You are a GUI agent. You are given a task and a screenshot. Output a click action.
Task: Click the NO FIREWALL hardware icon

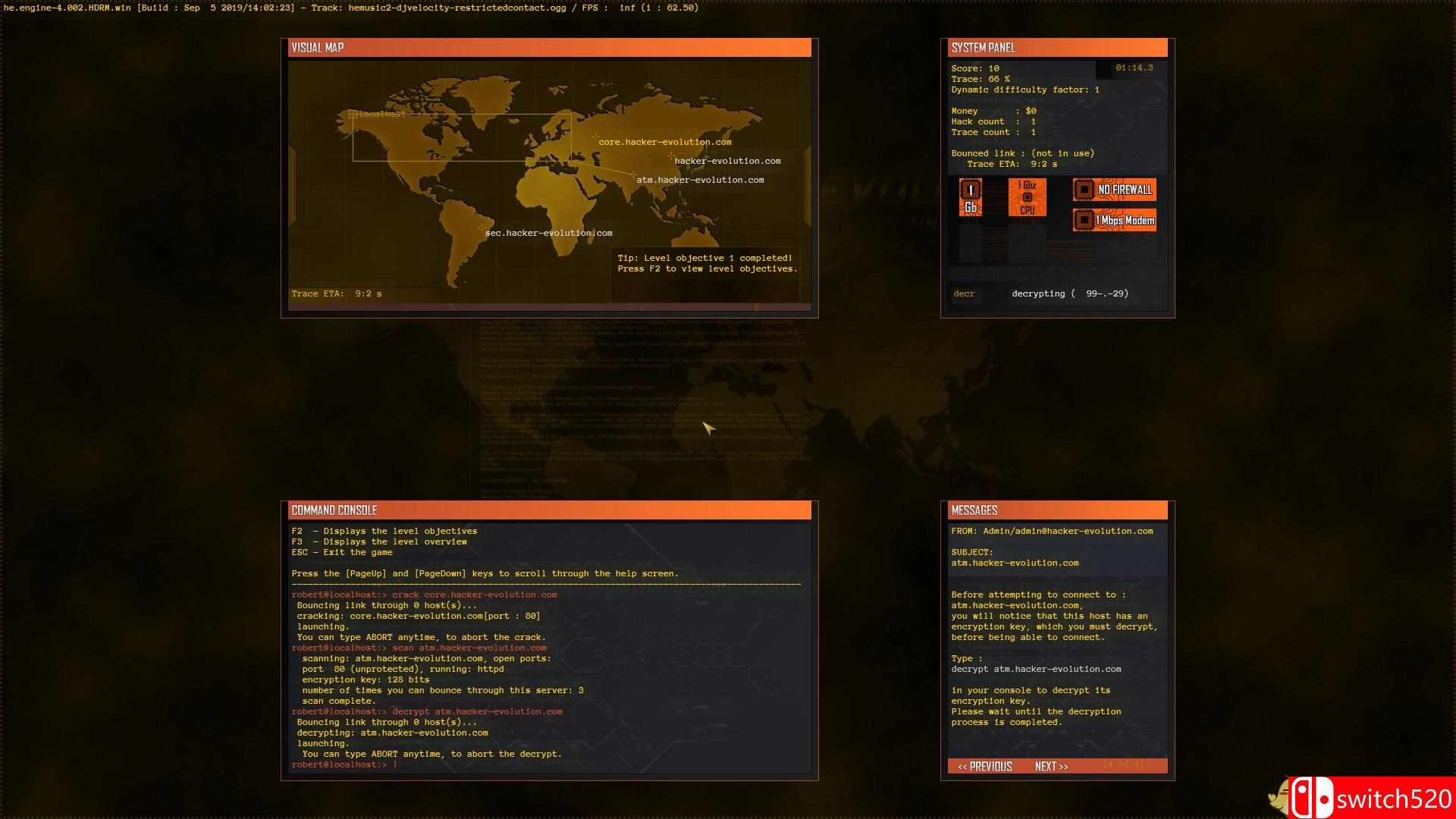[x=1114, y=190]
